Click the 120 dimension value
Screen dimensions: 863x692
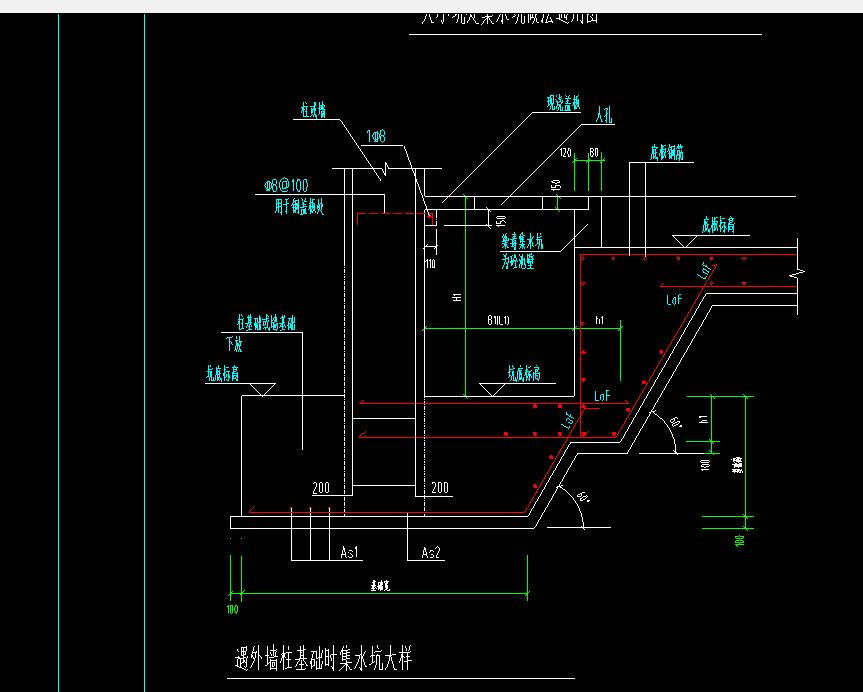point(565,153)
